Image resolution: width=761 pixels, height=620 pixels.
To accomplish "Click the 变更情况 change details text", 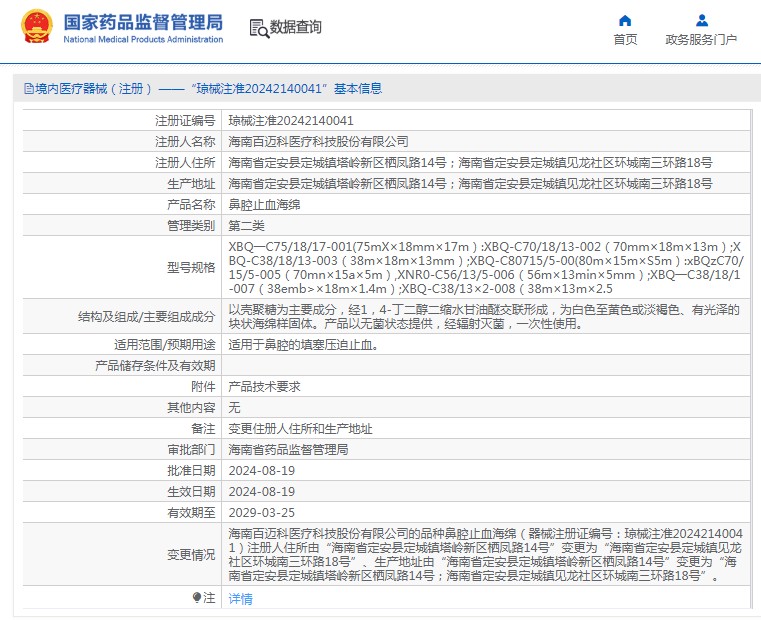I will (485, 554).
